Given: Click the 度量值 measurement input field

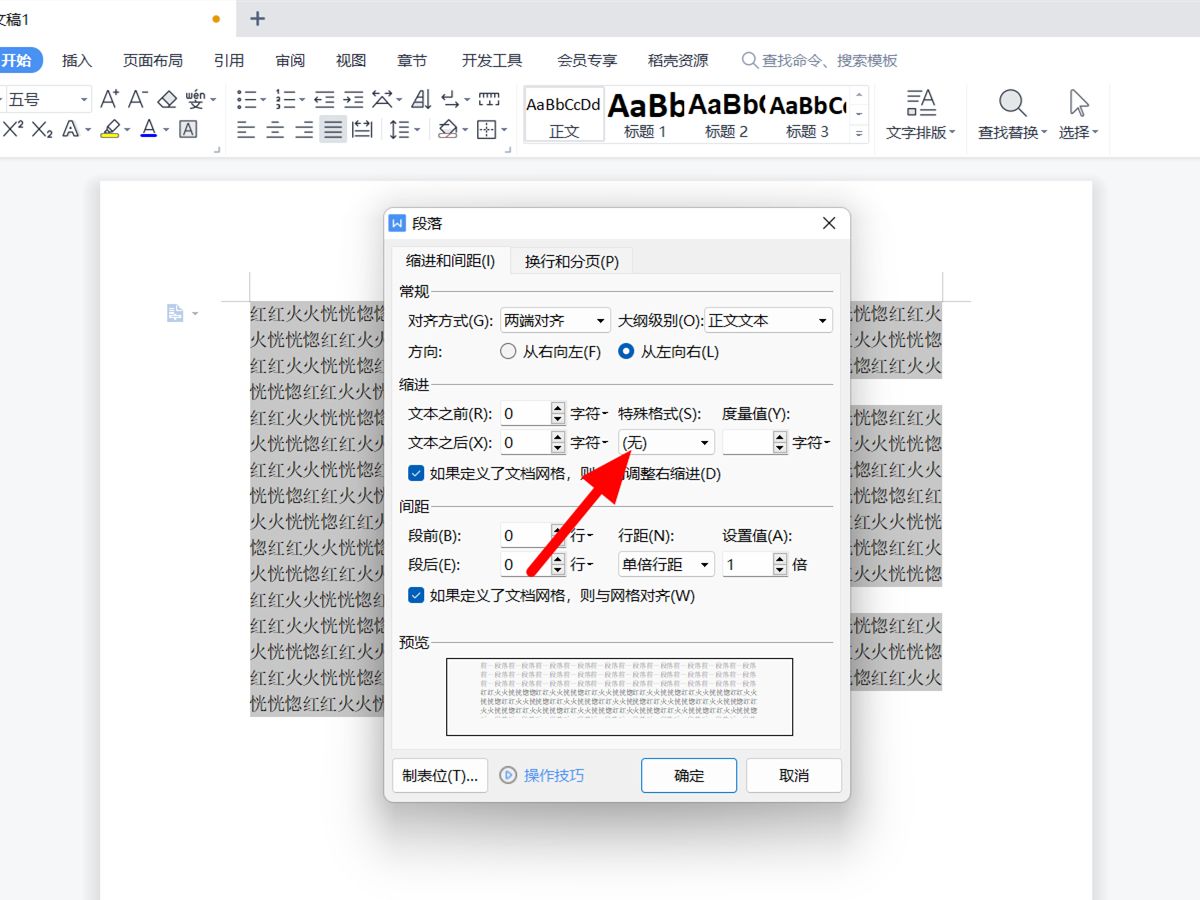Looking at the screenshot, I should pyautogui.click(x=748, y=442).
